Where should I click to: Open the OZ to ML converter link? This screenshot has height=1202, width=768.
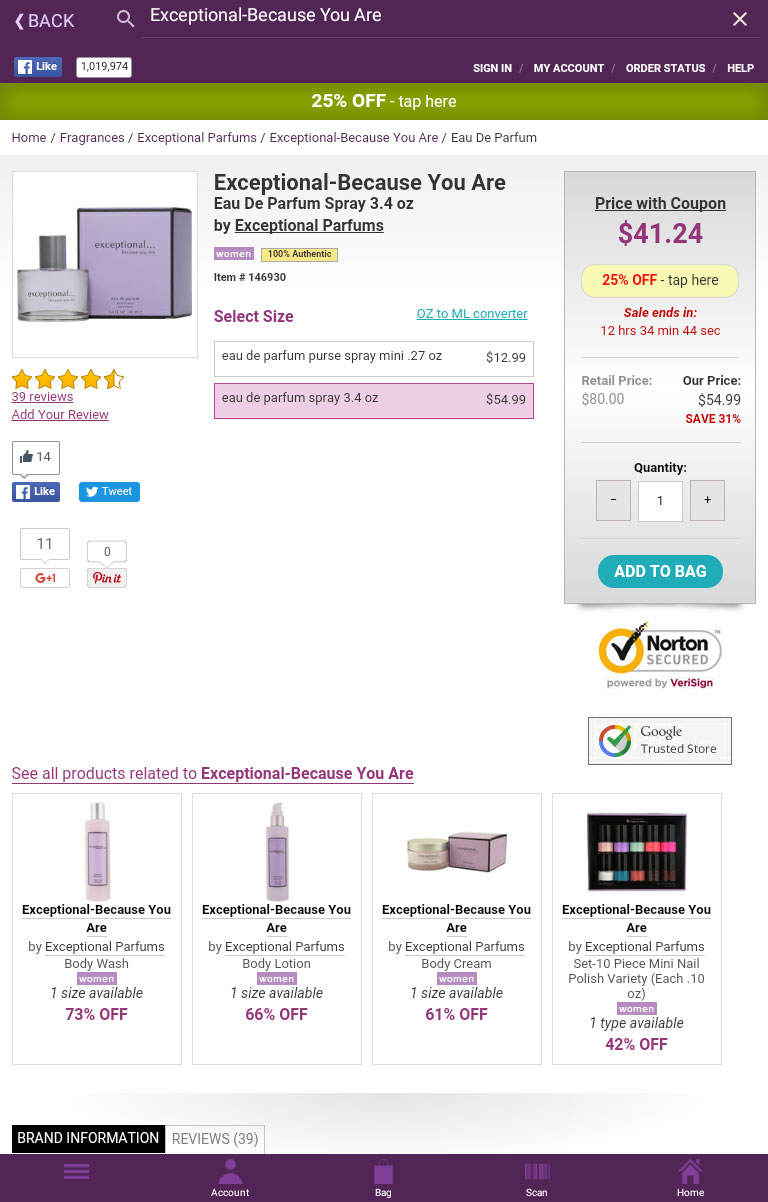point(472,314)
